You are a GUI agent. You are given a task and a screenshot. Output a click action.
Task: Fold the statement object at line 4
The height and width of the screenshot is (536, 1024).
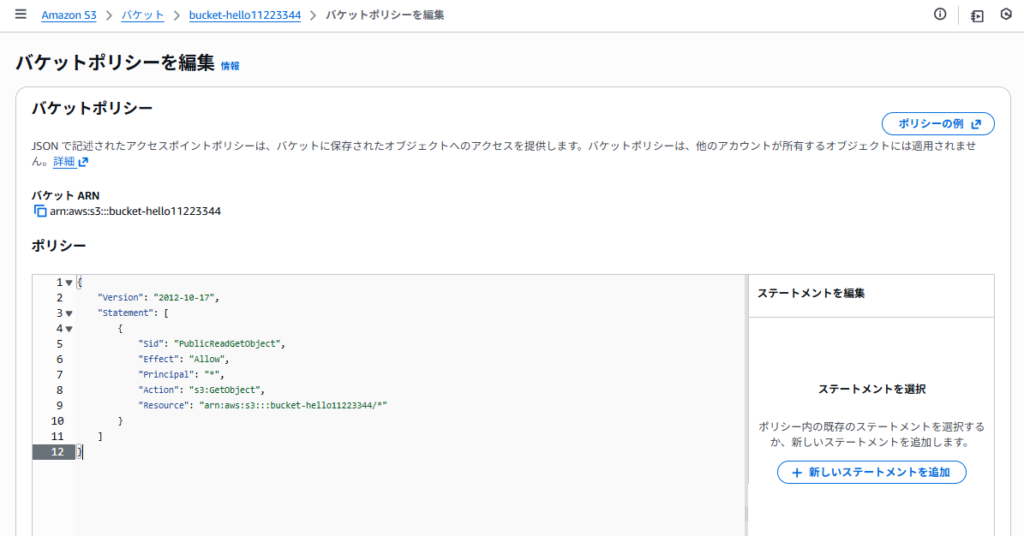tap(69, 329)
